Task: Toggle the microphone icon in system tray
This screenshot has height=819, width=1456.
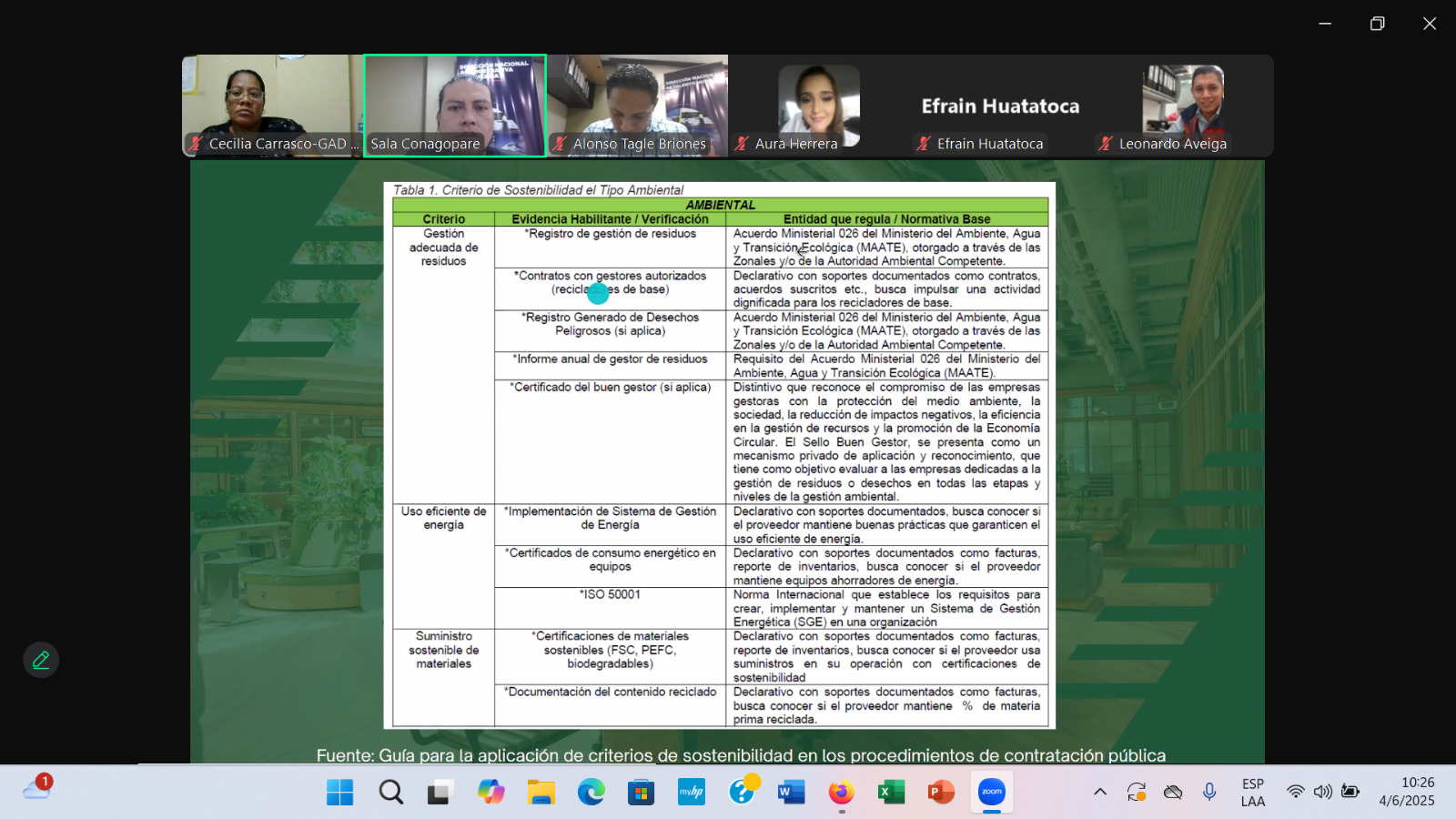Action: (1209, 792)
